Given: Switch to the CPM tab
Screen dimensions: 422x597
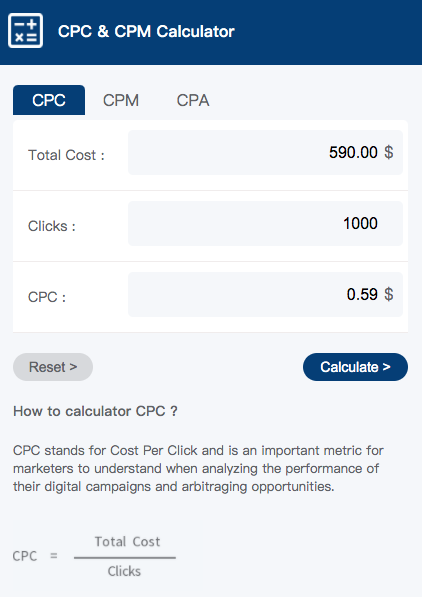Looking at the screenshot, I should pos(121,101).
